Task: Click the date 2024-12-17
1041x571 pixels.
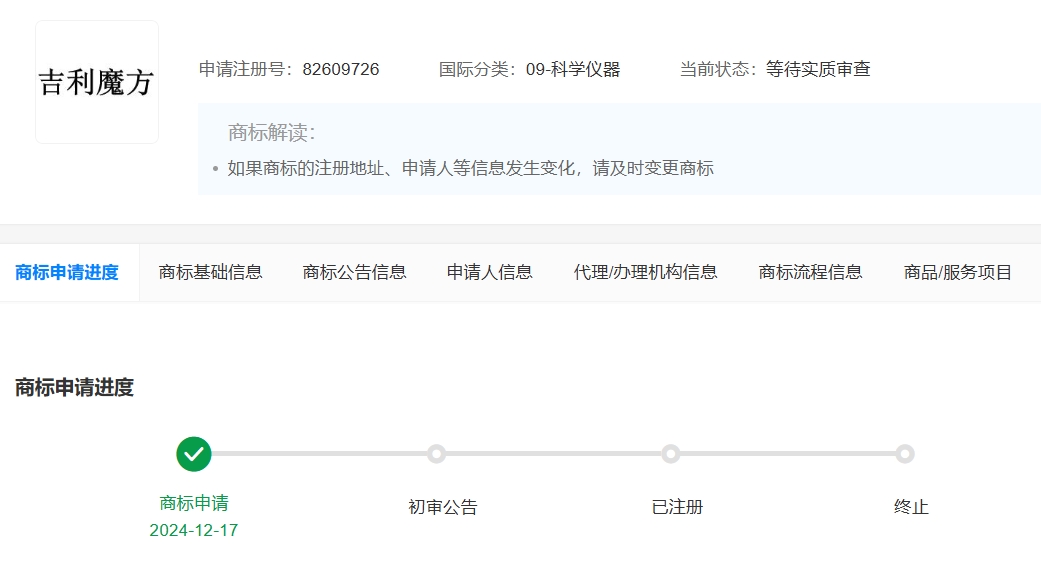Action: [194, 530]
